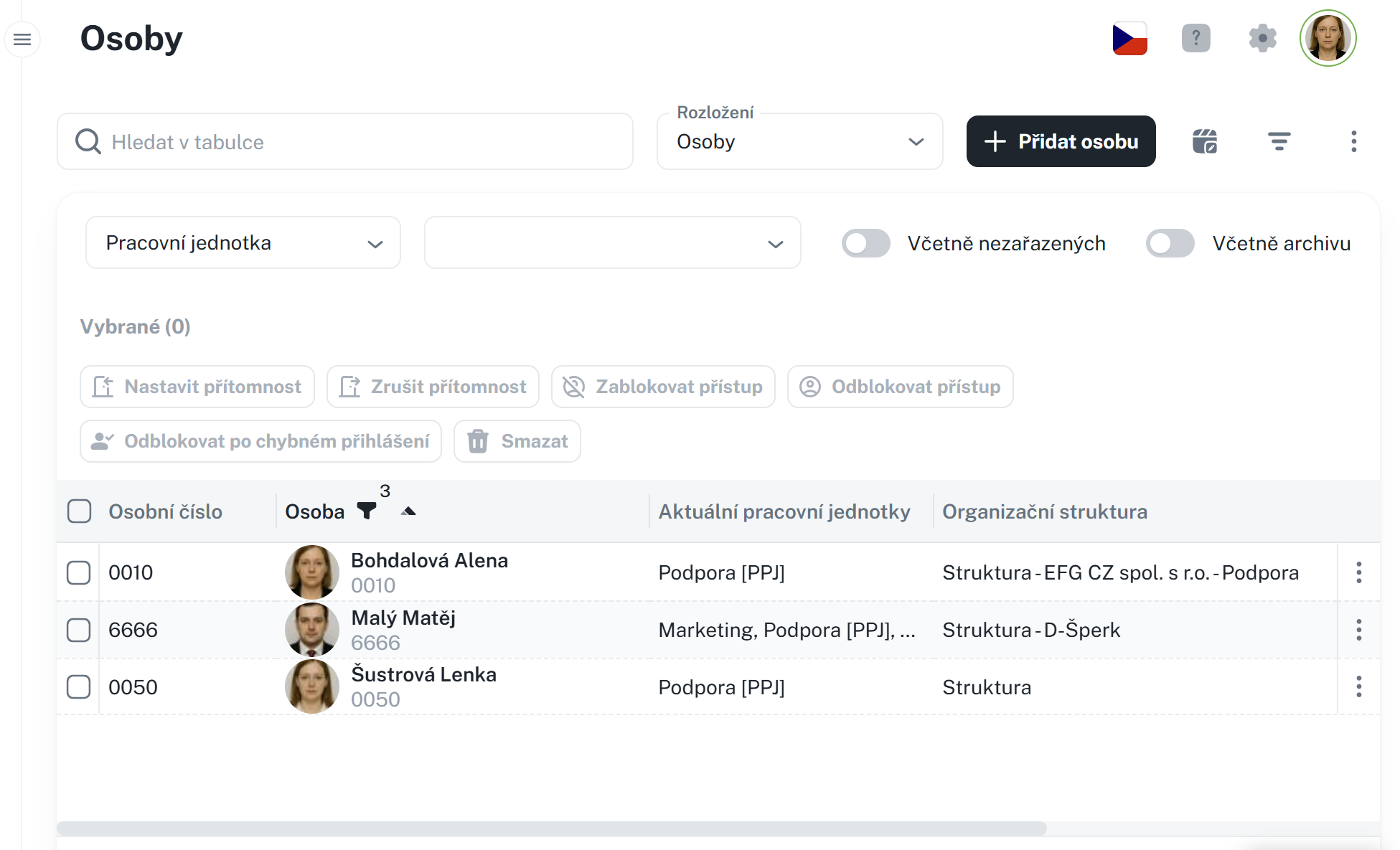Click the Czech flag language icon
Viewport: 1400px width, 850px height.
coord(1129,39)
